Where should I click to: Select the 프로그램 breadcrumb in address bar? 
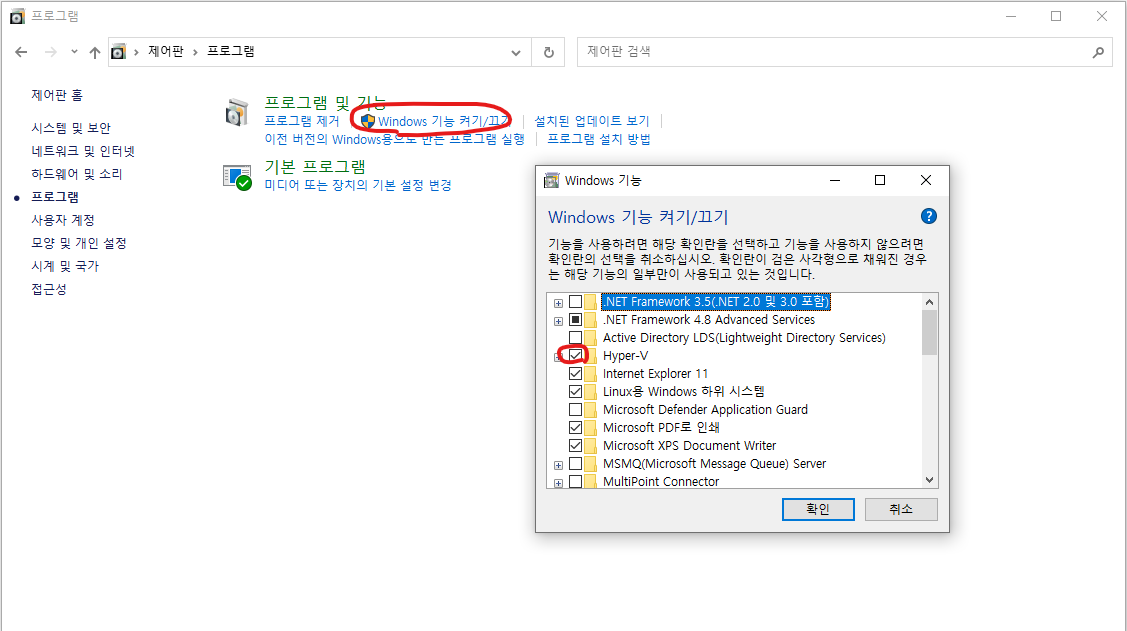pyautogui.click(x=231, y=51)
